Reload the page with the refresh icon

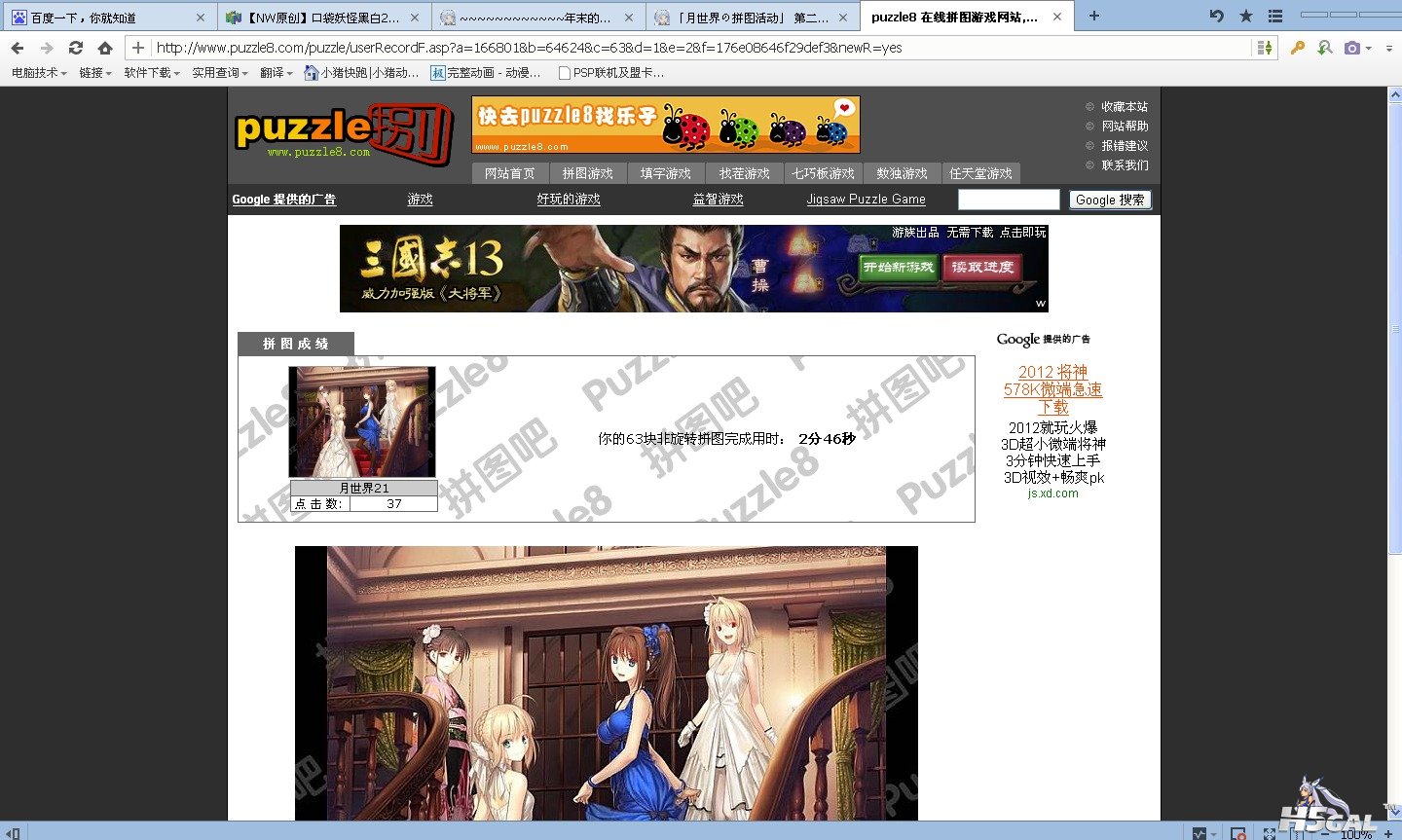(x=76, y=48)
